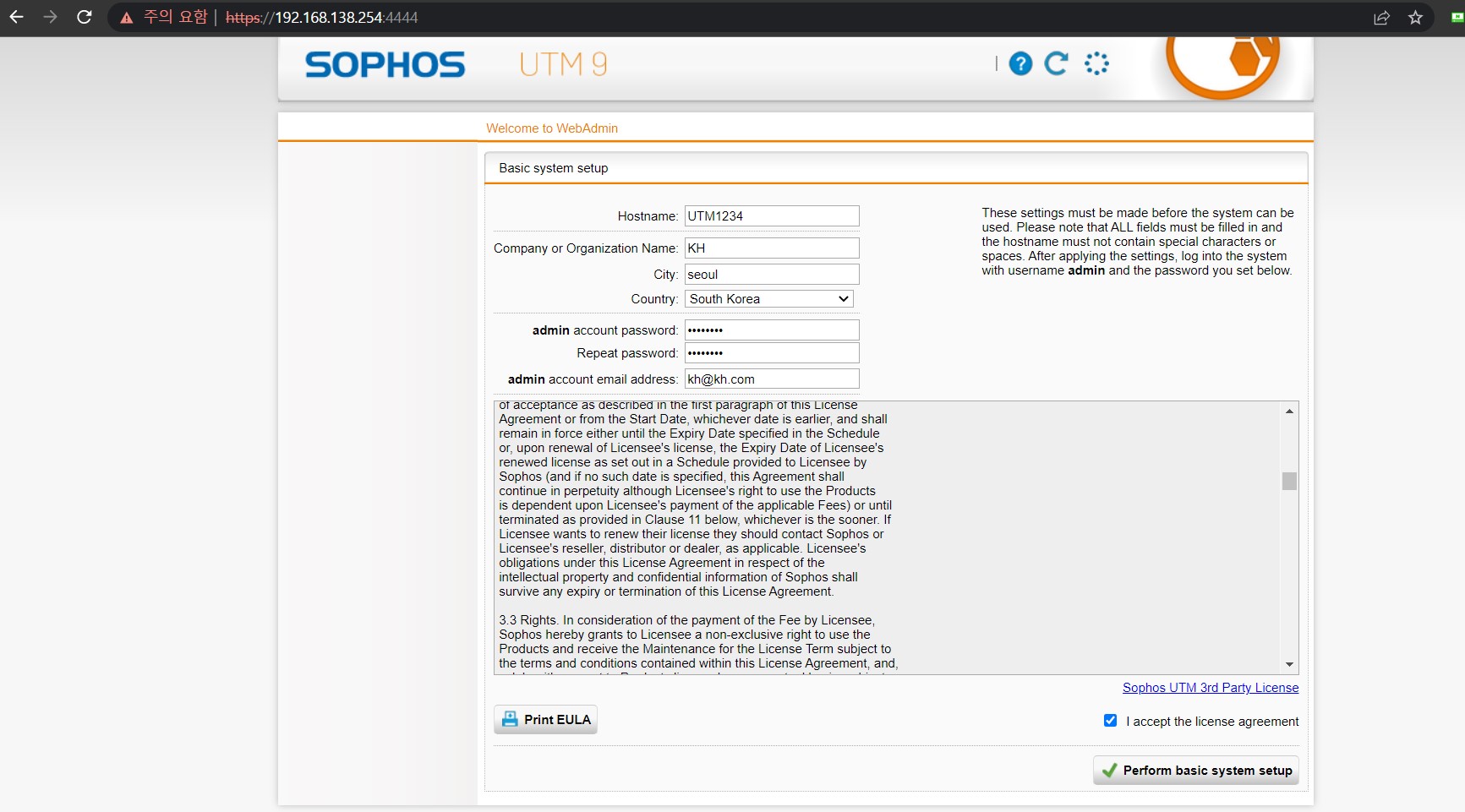Click Perform basic system setup button
Screen dimensions: 1465x812
(x=1196, y=771)
